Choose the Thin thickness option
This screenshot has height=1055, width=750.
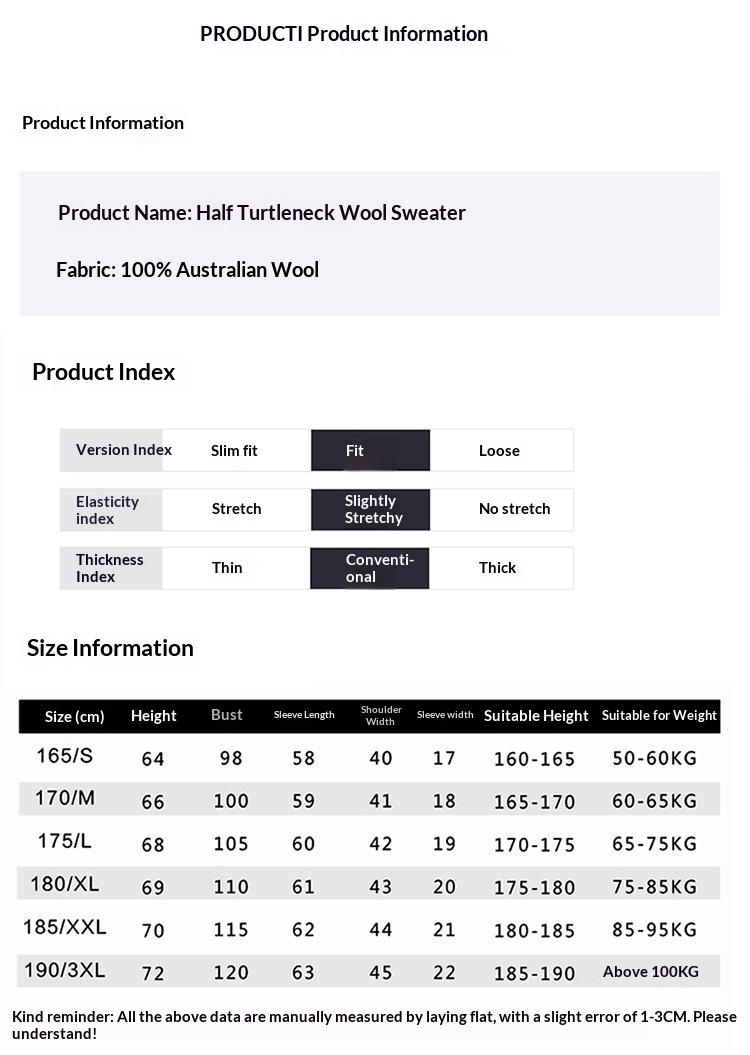pyautogui.click(x=227, y=568)
